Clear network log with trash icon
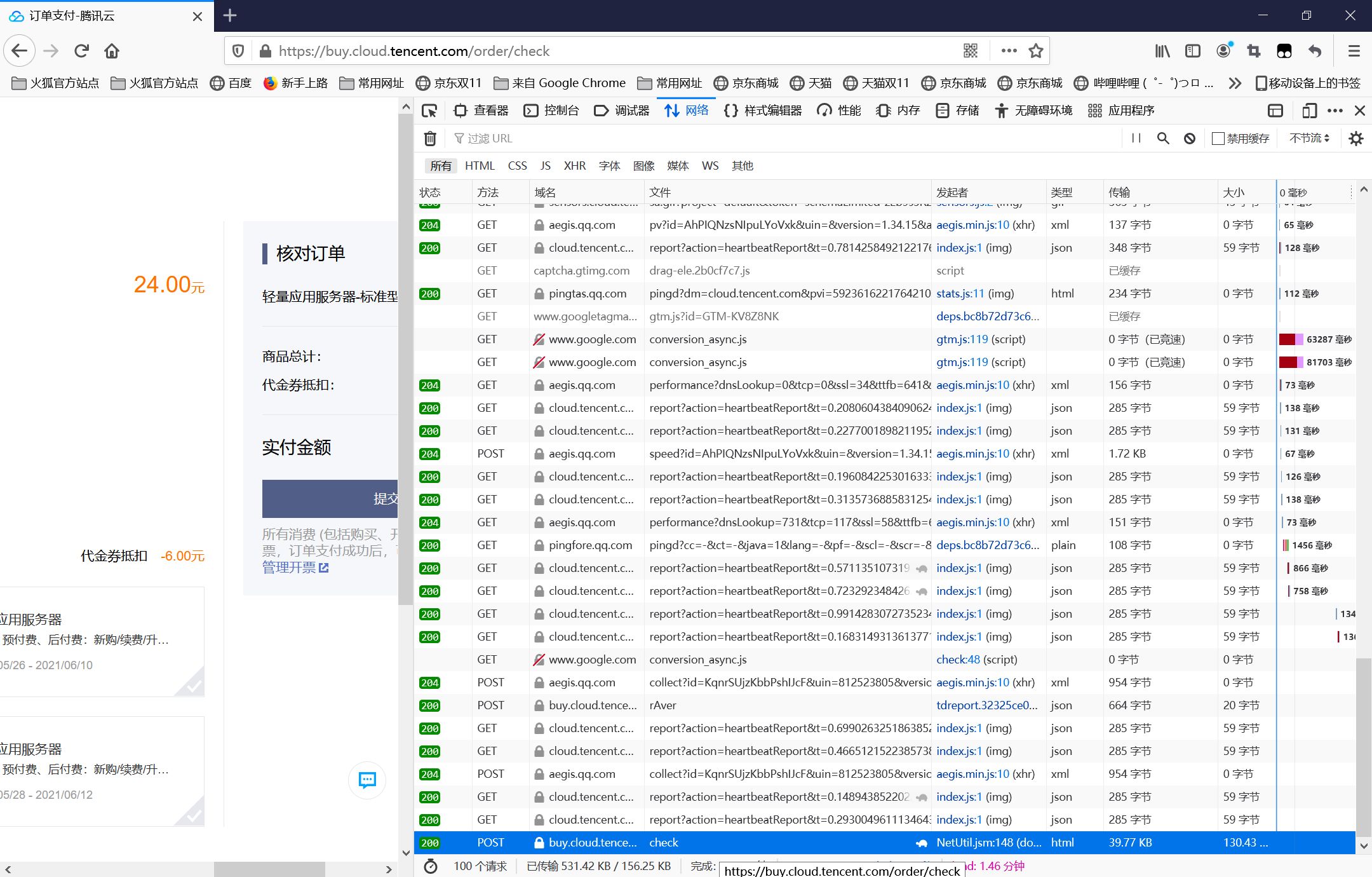Screen dimensions: 1372x877 coord(430,138)
